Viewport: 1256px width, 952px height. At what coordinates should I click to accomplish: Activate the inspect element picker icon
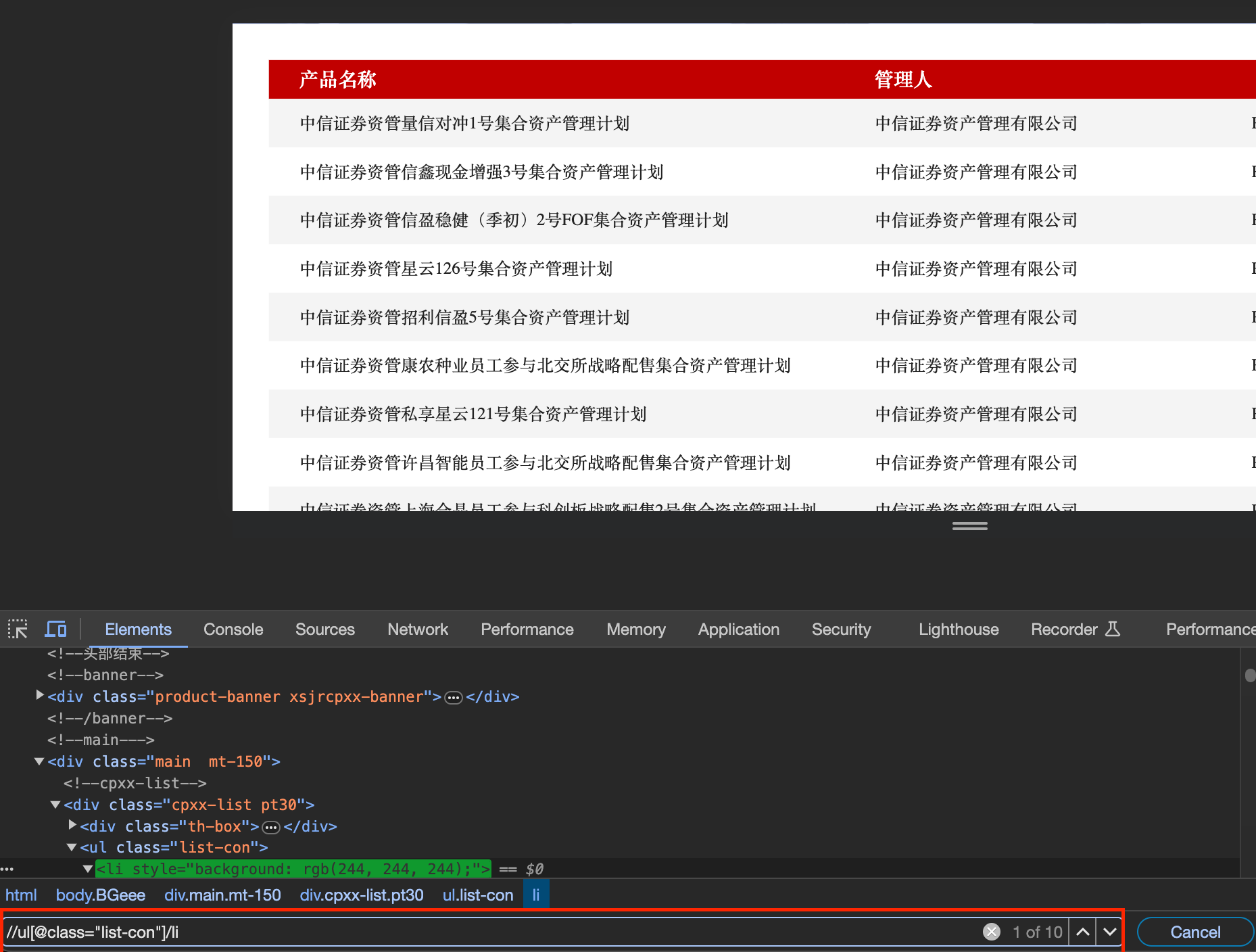(x=18, y=629)
